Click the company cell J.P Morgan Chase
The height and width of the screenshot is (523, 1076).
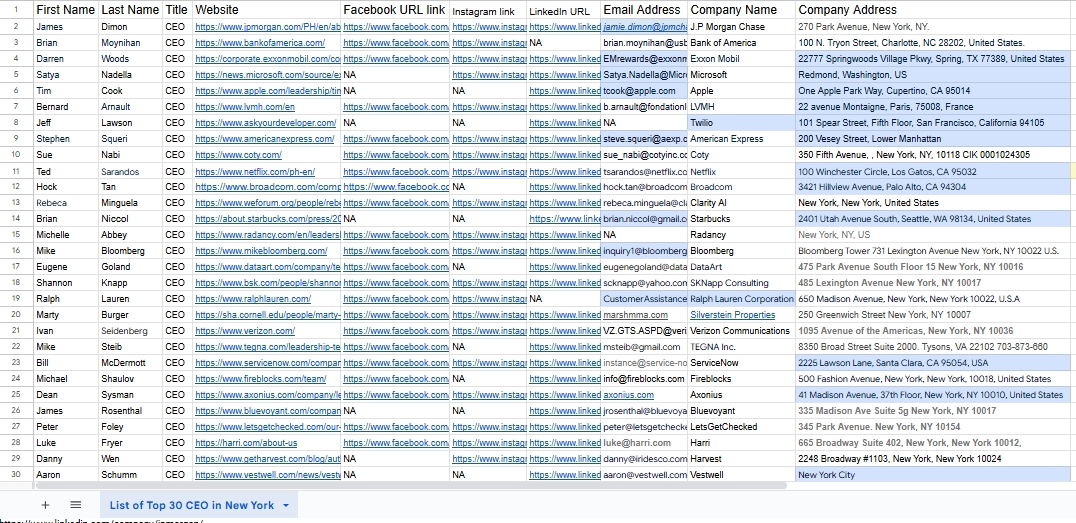[742, 27]
